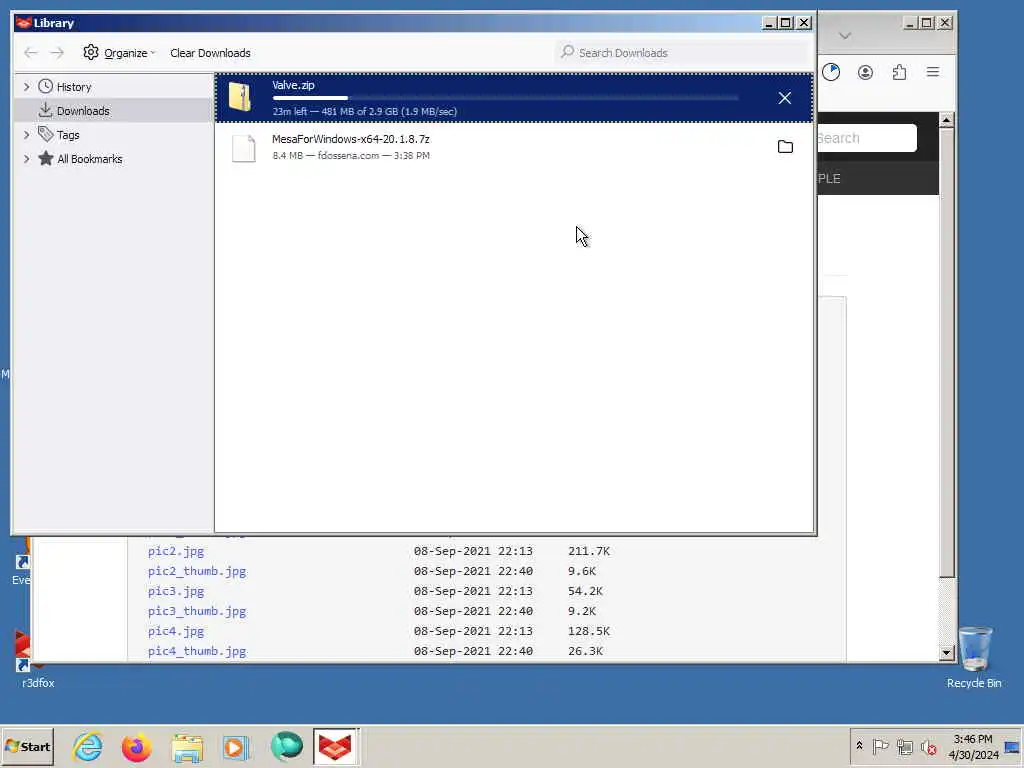Image resolution: width=1024 pixels, height=768 pixels.
Task: Open Firefox from the taskbar
Action: pos(136,746)
